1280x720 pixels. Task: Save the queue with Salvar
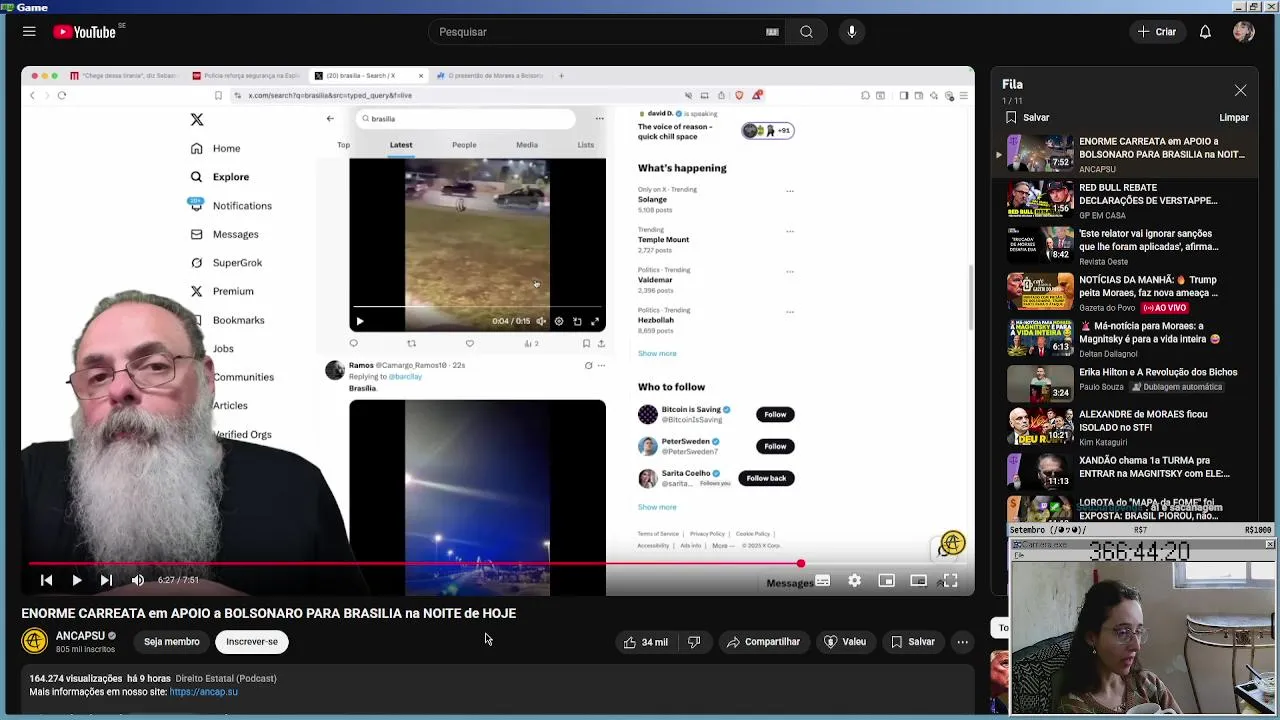pos(1027,118)
